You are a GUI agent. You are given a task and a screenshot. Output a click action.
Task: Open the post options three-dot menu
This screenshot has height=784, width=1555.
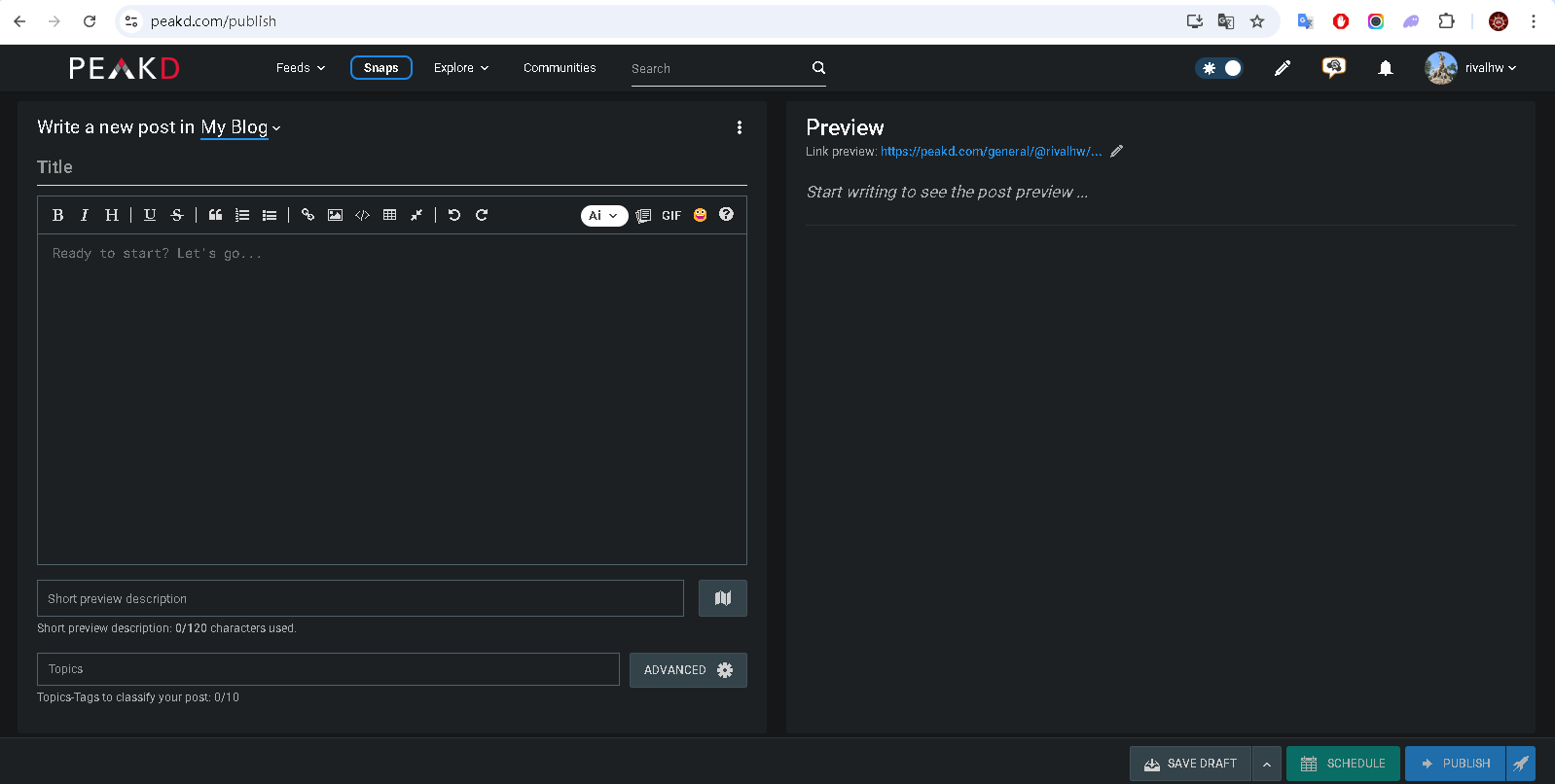(740, 127)
